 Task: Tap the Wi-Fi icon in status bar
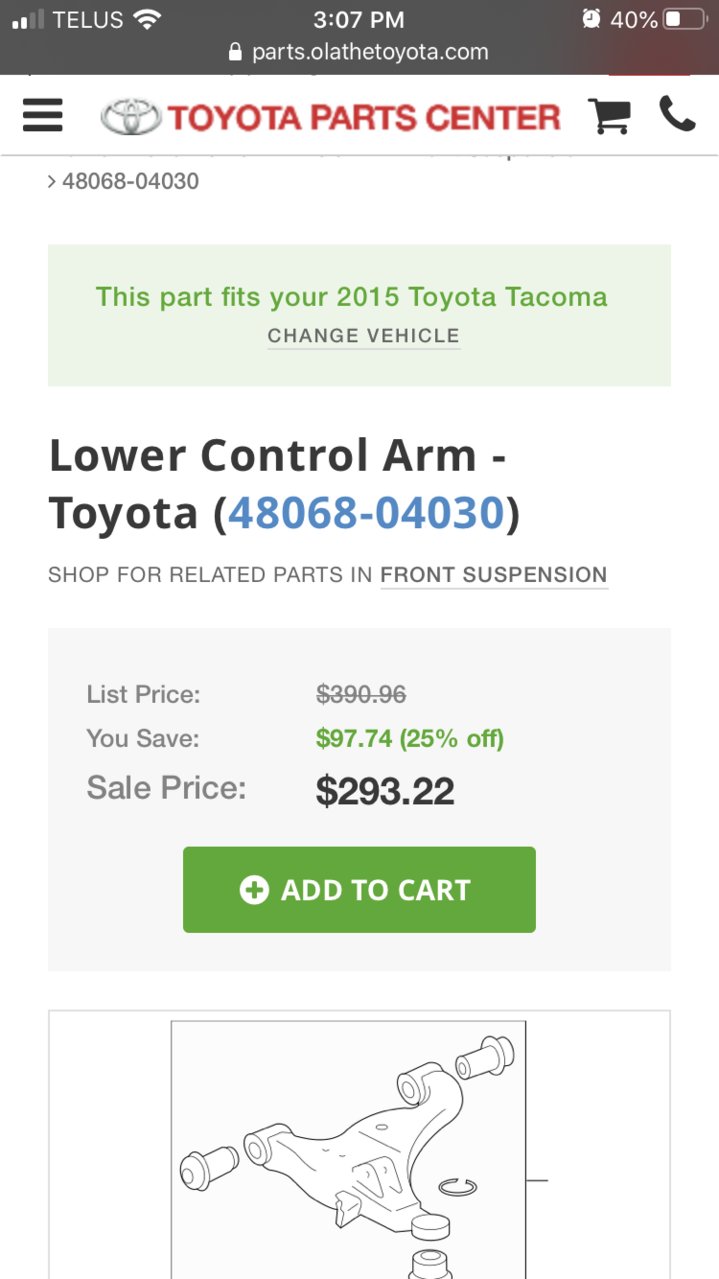click(x=148, y=19)
